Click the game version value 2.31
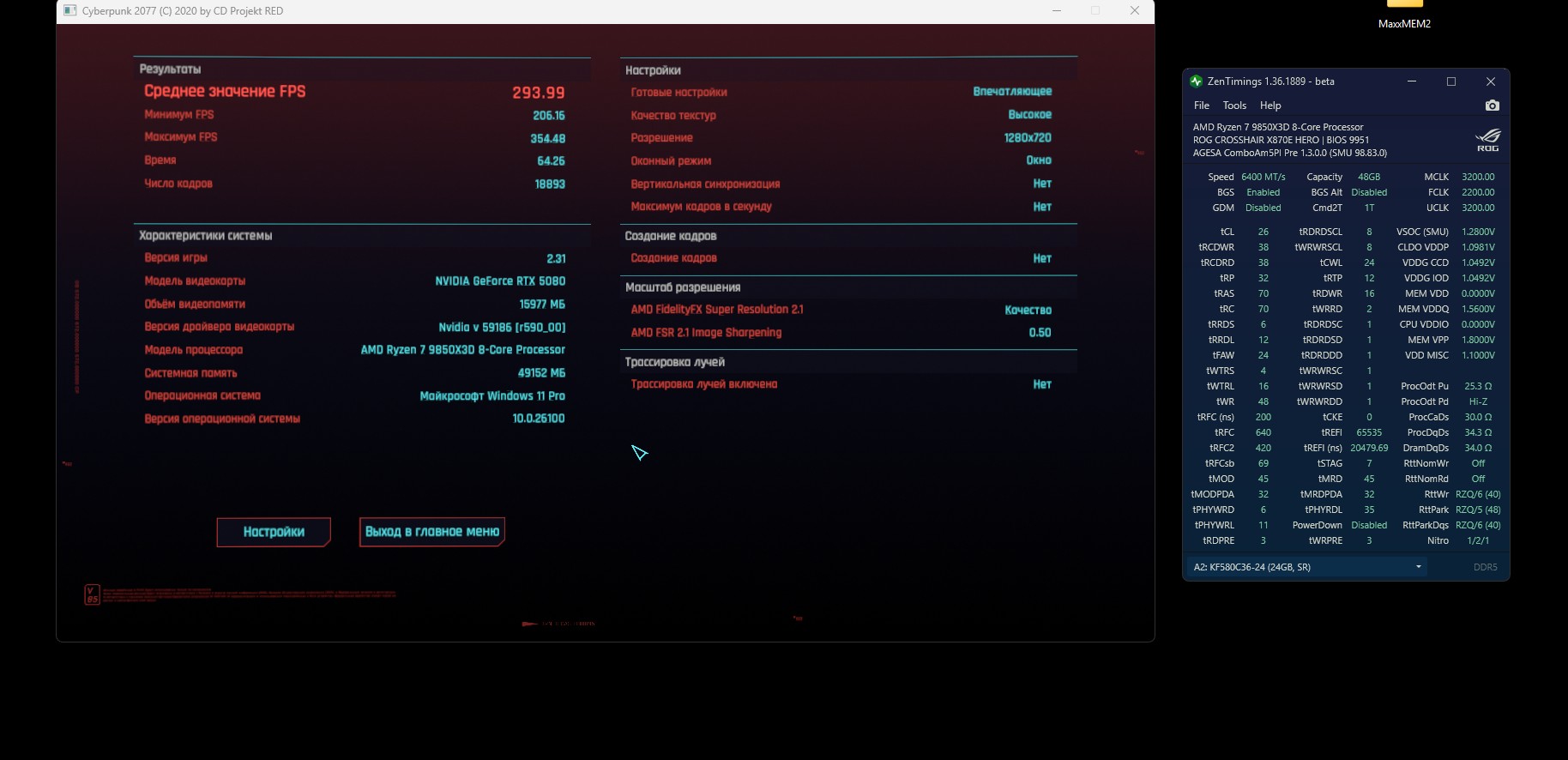Viewport: 1568px width, 760px height. coord(556,259)
